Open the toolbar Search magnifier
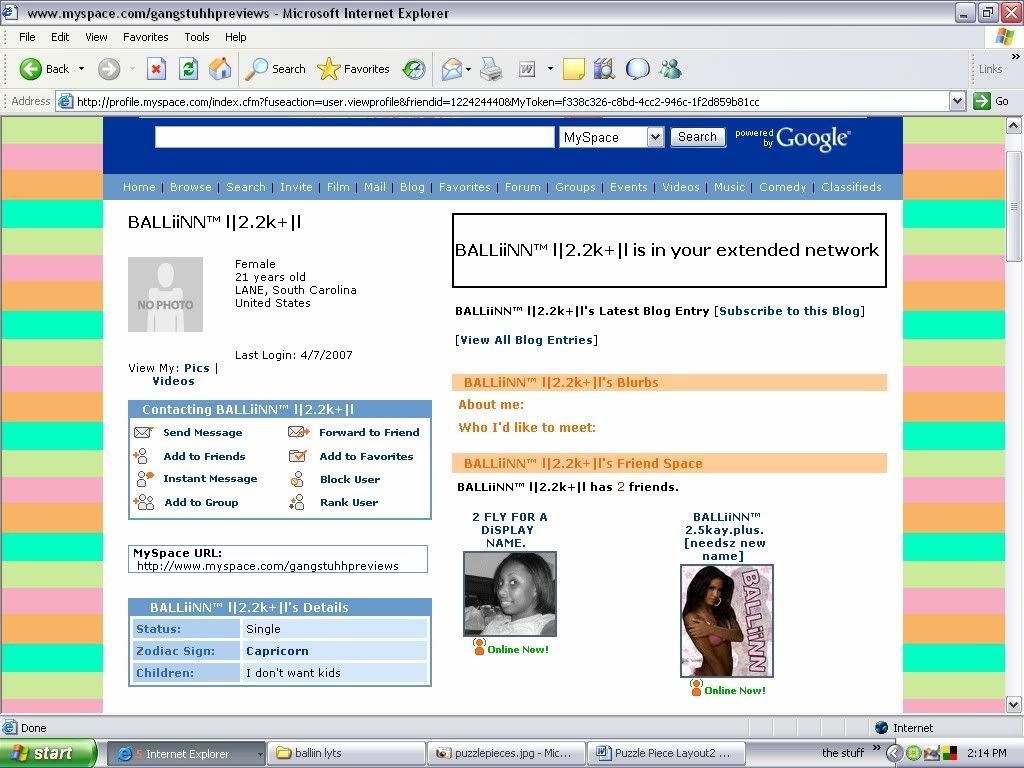 pyautogui.click(x=256, y=69)
